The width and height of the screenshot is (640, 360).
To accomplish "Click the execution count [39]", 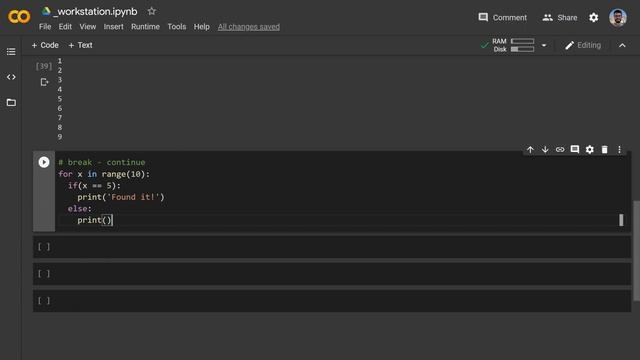I will click(x=44, y=66).
